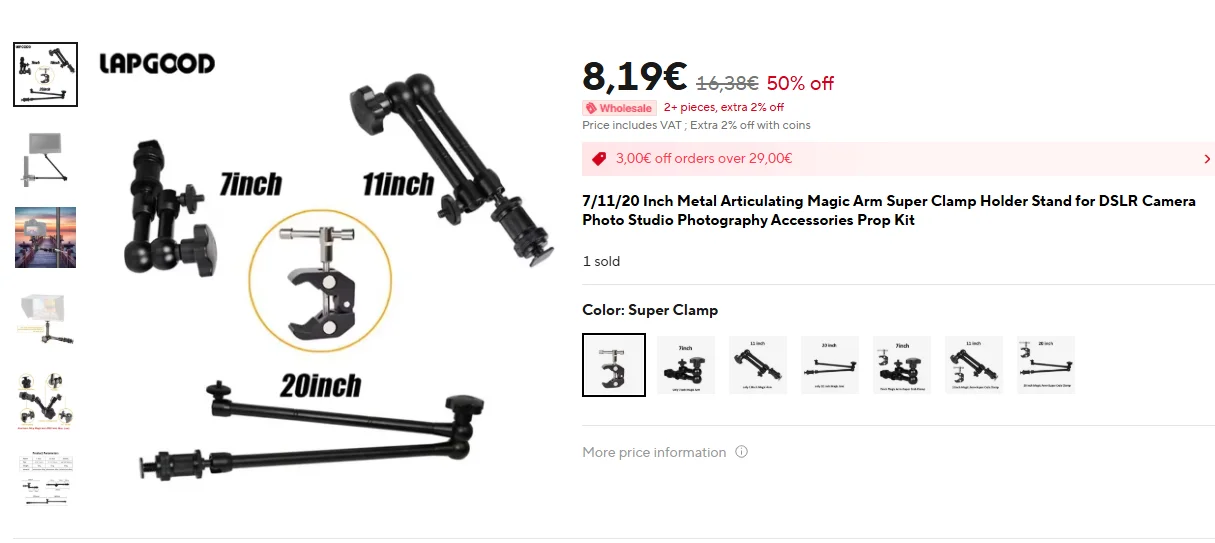
Task: Choose the 7inch magic arm only variant
Action: 686,365
